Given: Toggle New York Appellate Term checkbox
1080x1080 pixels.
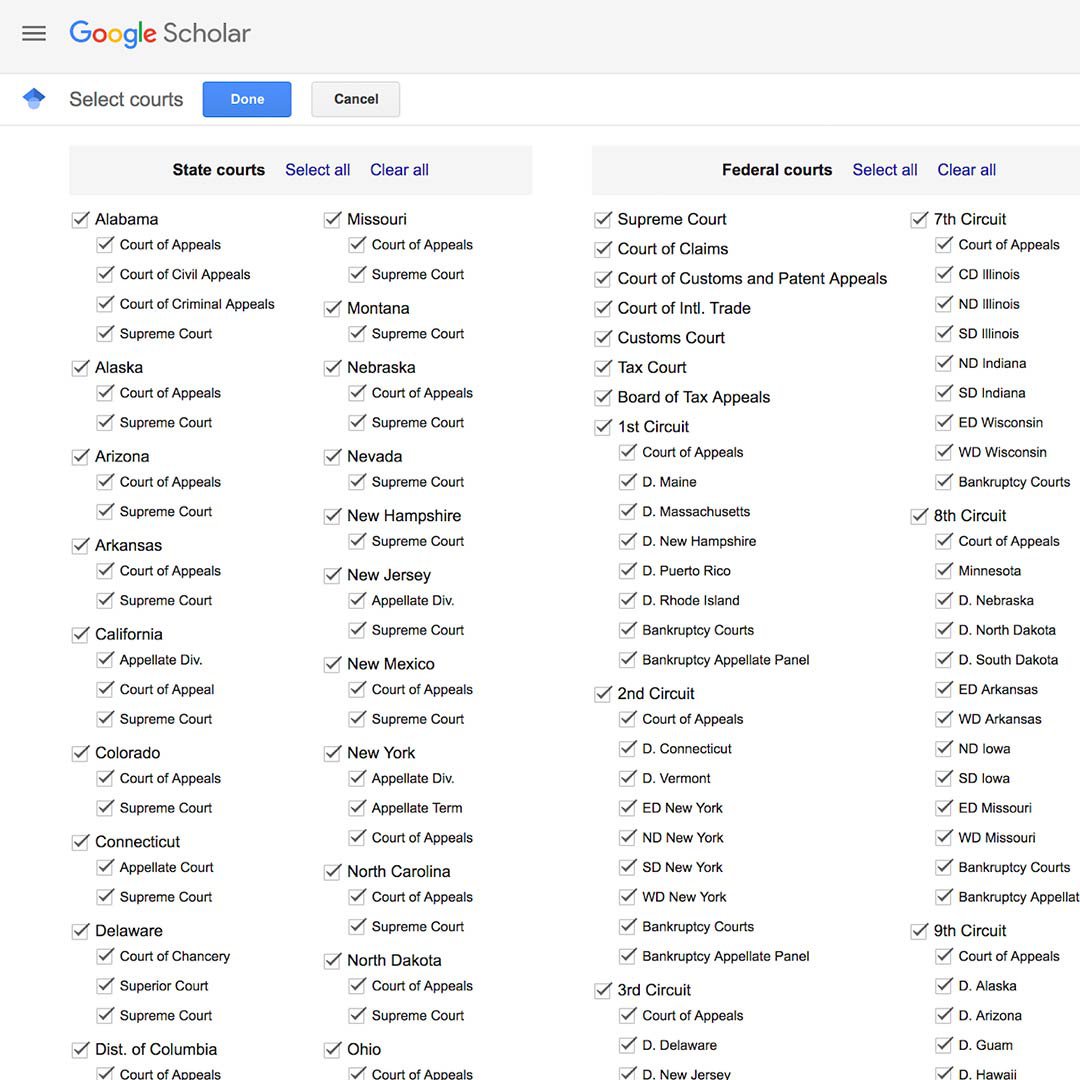Looking at the screenshot, I should pos(357,808).
